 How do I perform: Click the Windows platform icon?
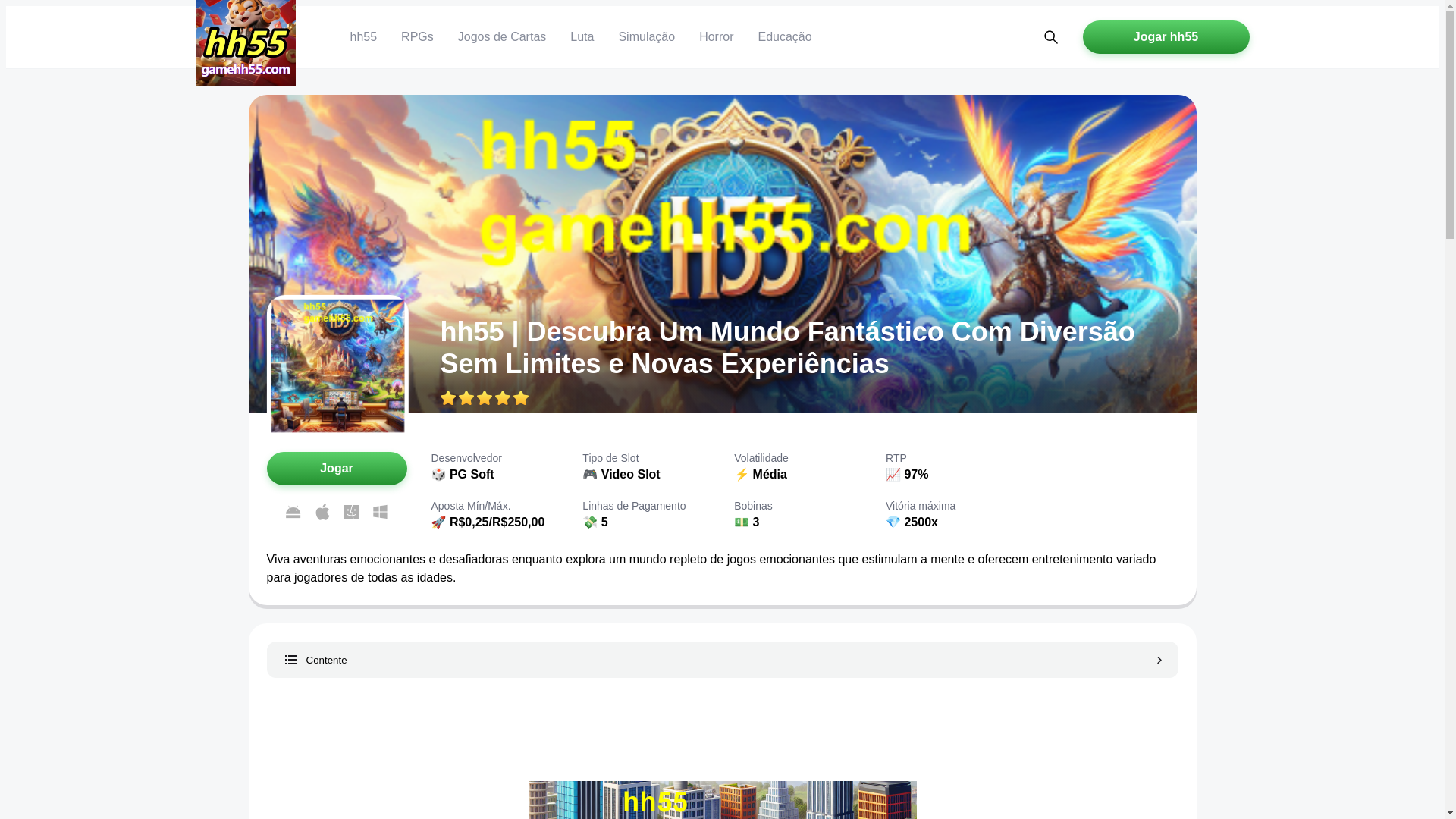[380, 512]
